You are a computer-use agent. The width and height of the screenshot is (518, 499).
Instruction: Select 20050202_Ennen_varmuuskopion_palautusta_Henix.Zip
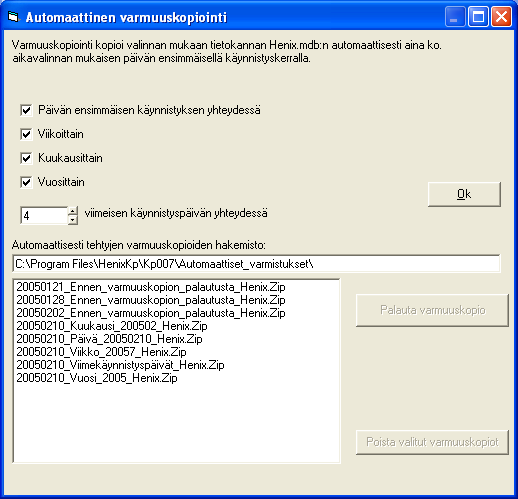[151, 313]
